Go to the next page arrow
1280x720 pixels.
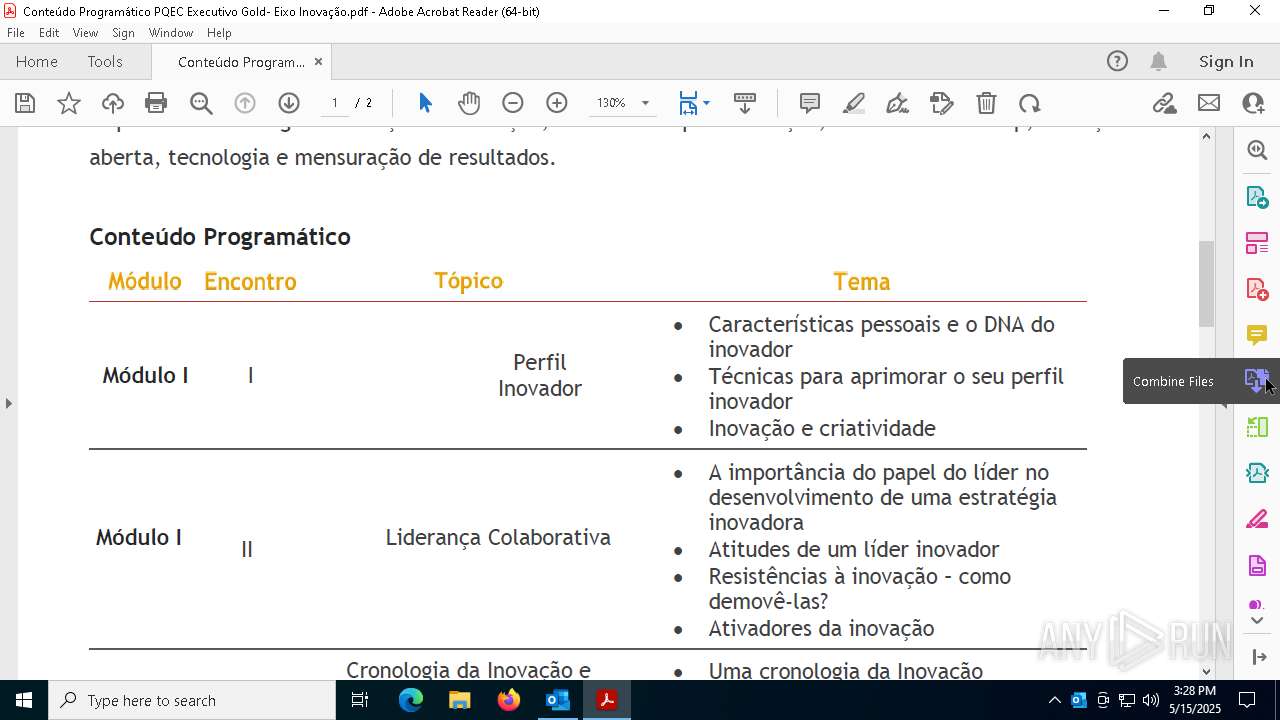point(289,103)
